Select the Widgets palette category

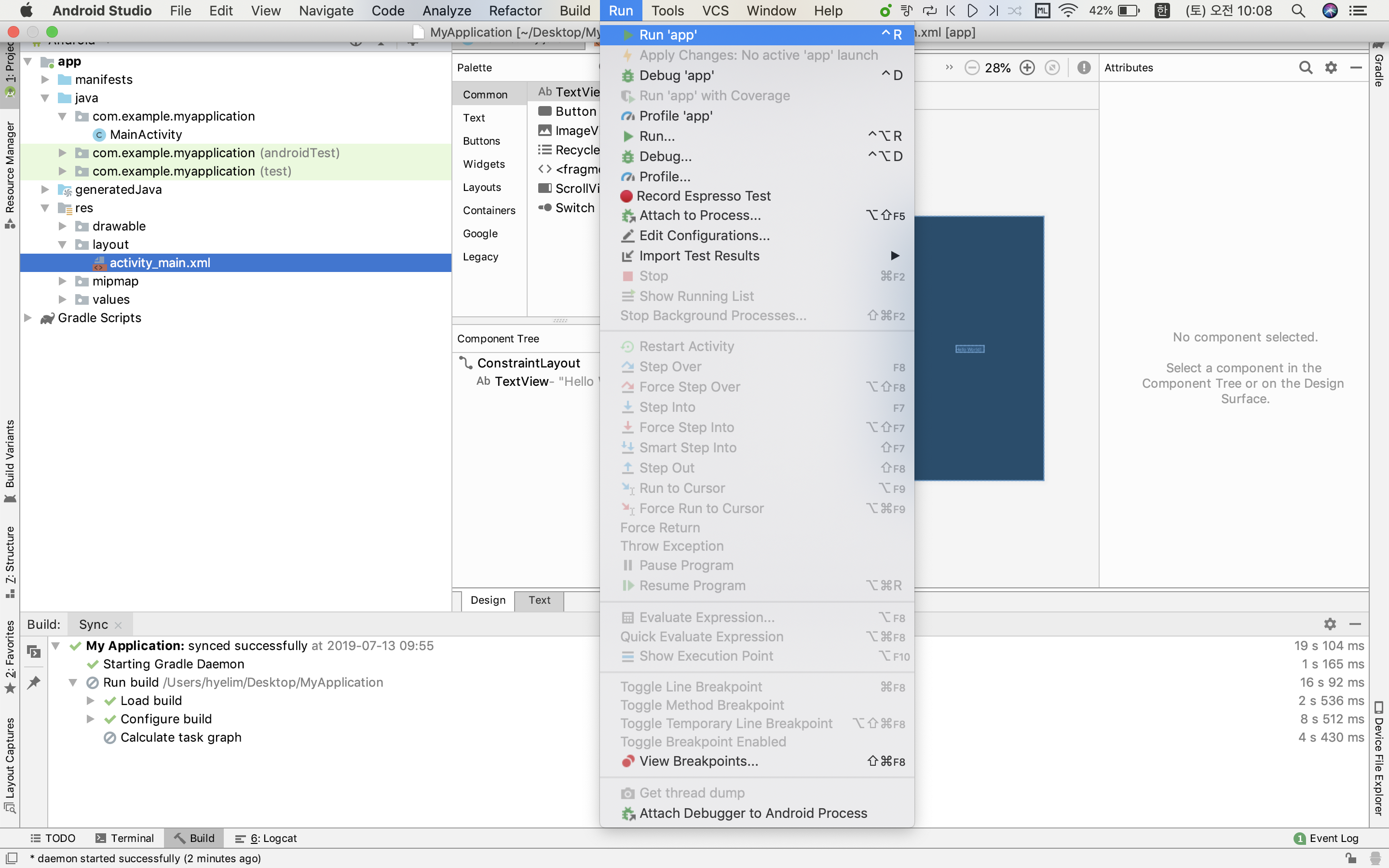pos(484,164)
